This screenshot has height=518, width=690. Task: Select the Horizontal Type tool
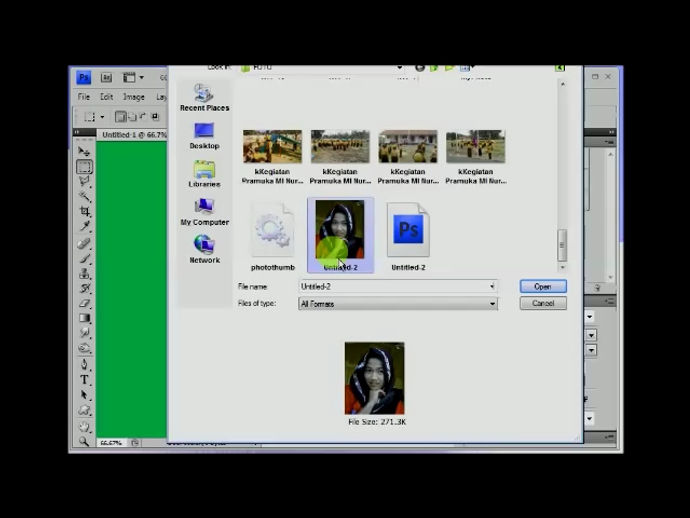pos(84,379)
